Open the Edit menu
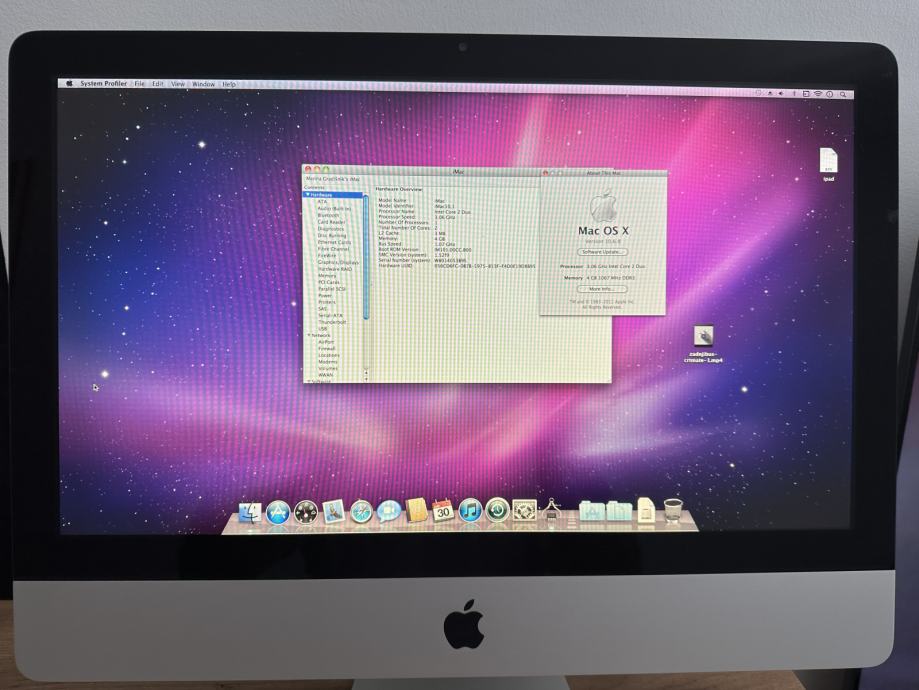This screenshot has width=919, height=690. [158, 84]
